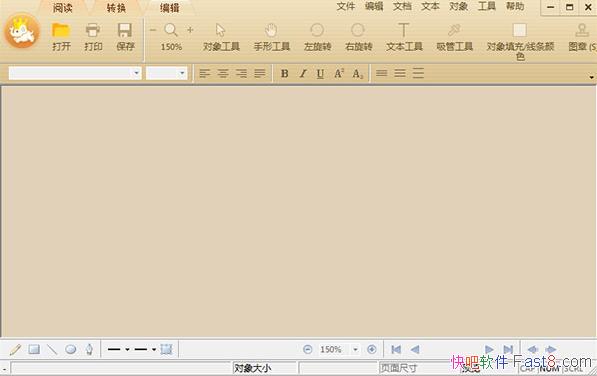This screenshot has width=597, height=376.
Task: Click bottom zoom out circle button
Action: [308, 349]
